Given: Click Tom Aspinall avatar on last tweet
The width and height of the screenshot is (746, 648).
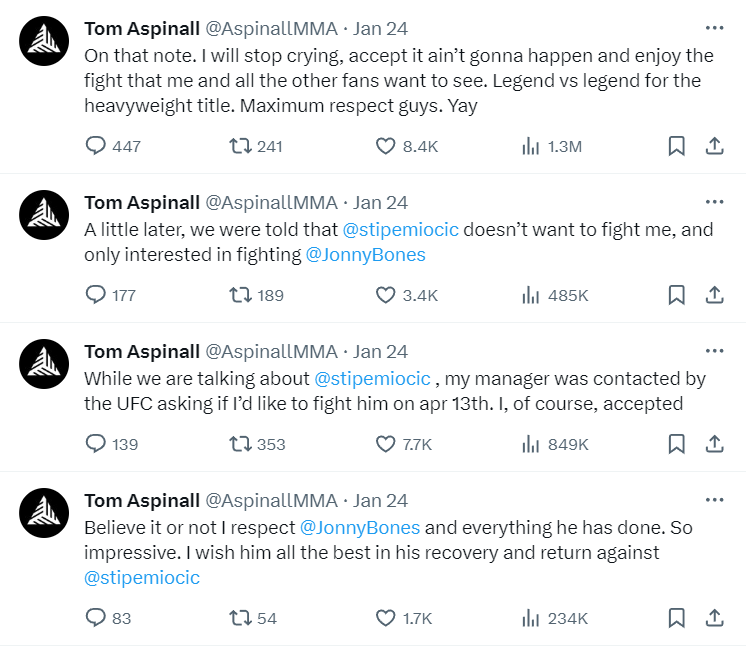Looking at the screenshot, I should coord(45,513).
